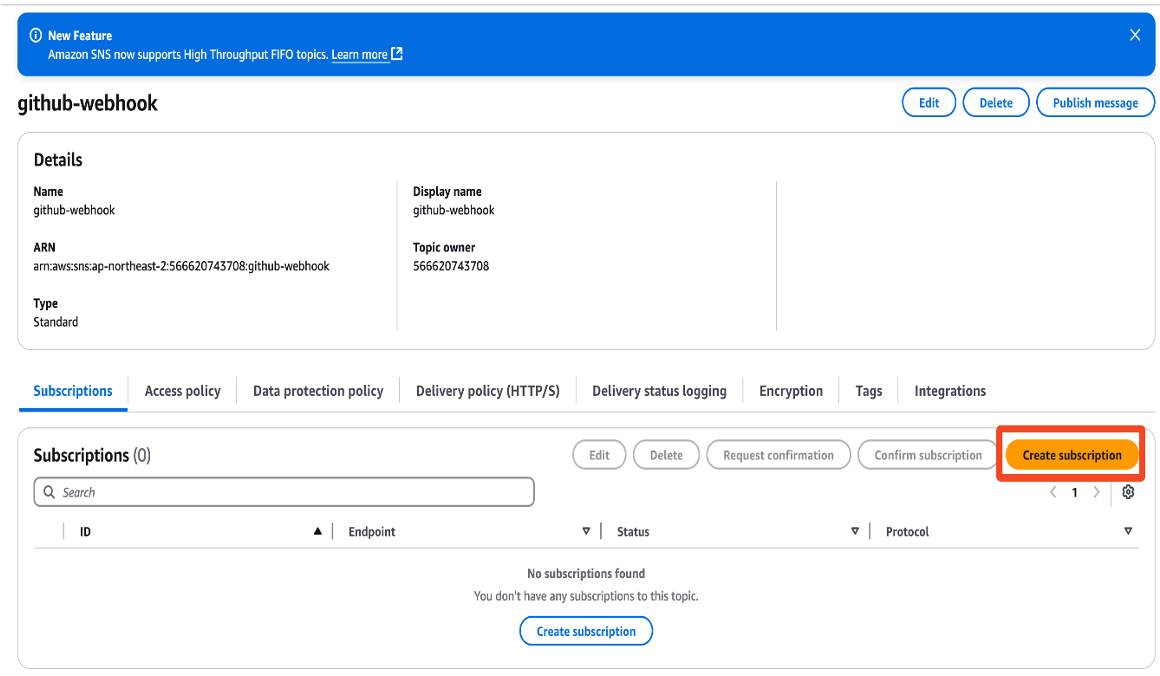This screenshot has height=676, width=1160.
Task: Switch to the Encryption tab
Action: click(791, 391)
